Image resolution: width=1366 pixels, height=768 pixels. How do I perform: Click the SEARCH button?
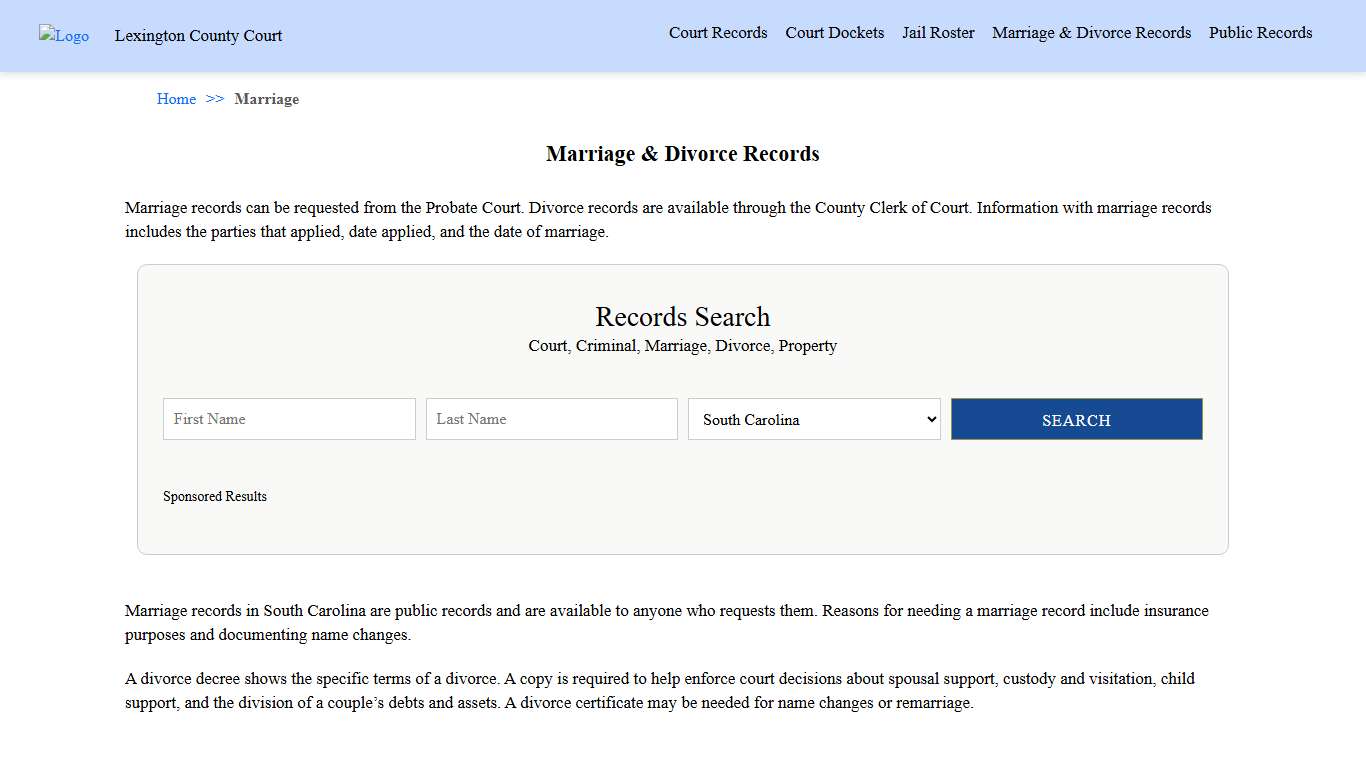(x=1076, y=419)
